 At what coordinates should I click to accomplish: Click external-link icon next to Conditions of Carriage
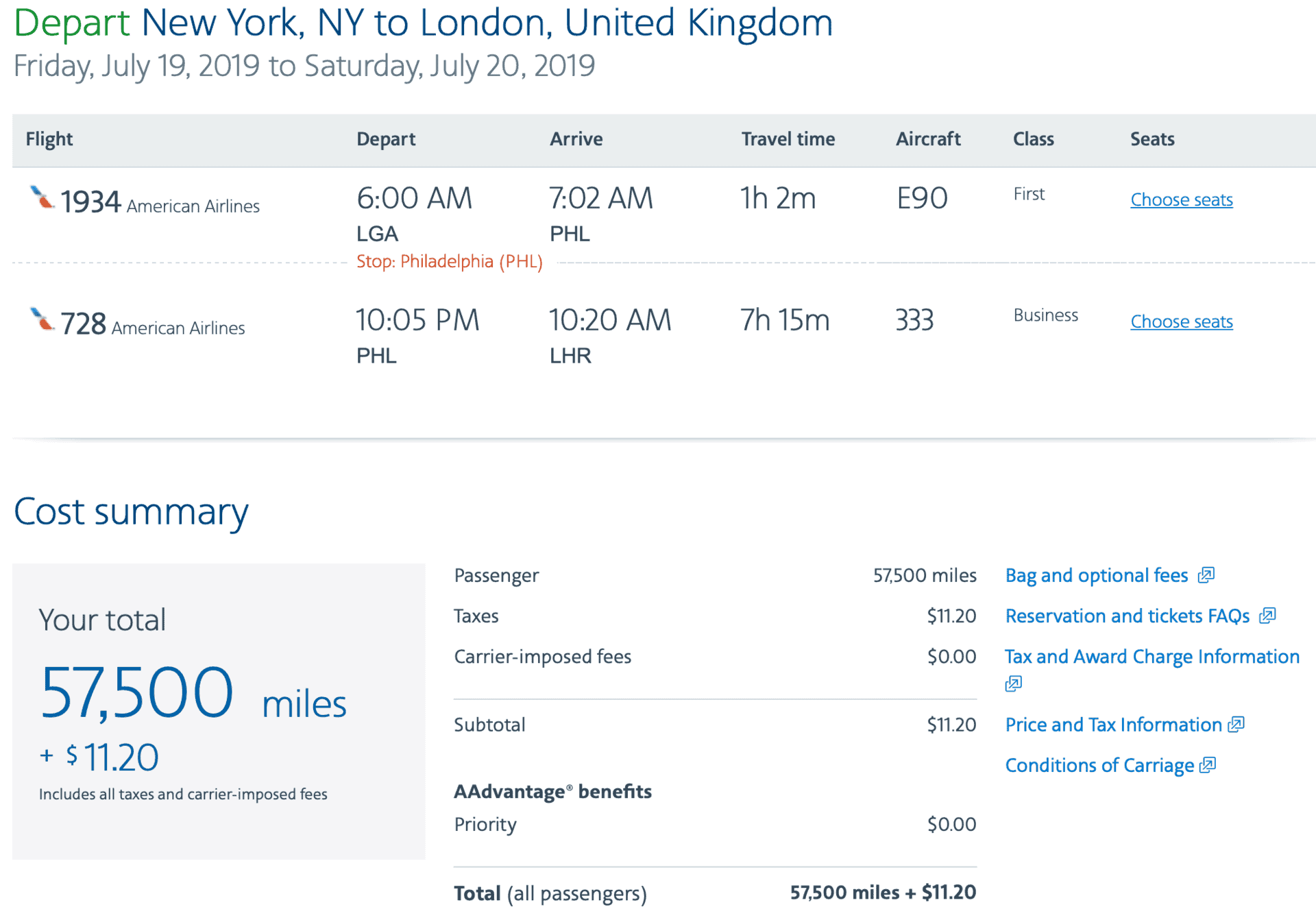1208,765
